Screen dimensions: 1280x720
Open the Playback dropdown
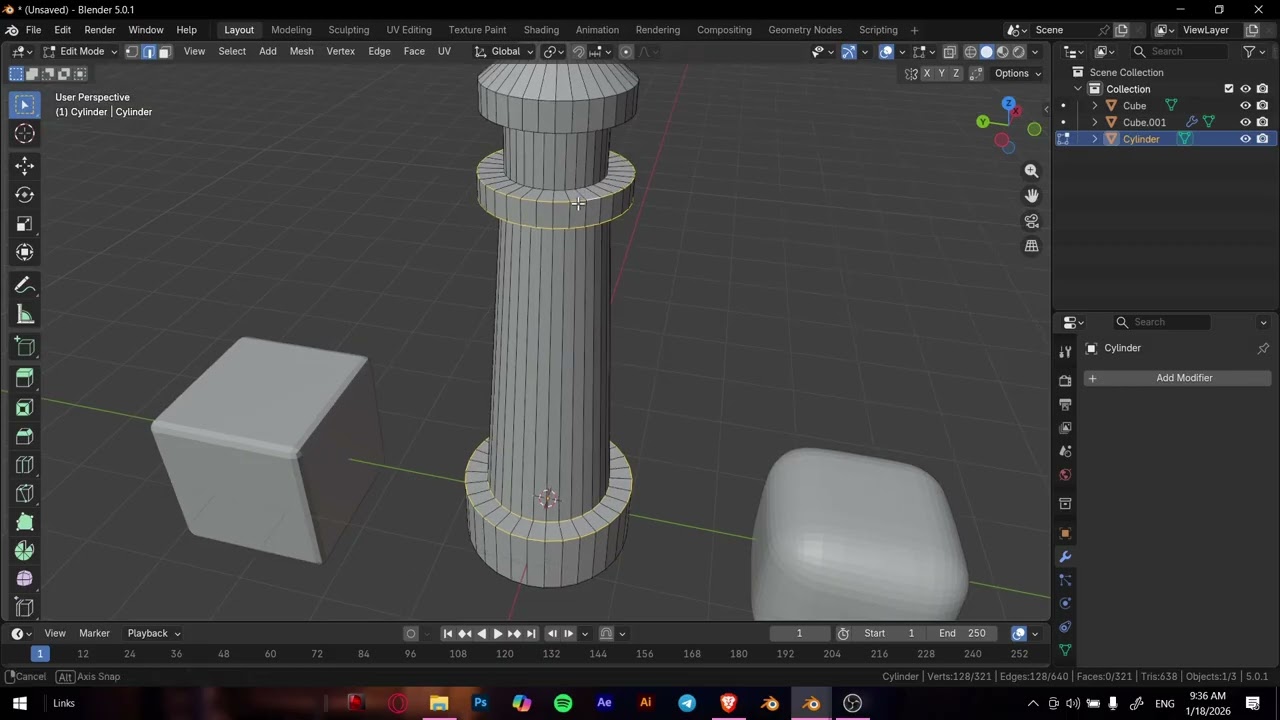click(x=154, y=633)
